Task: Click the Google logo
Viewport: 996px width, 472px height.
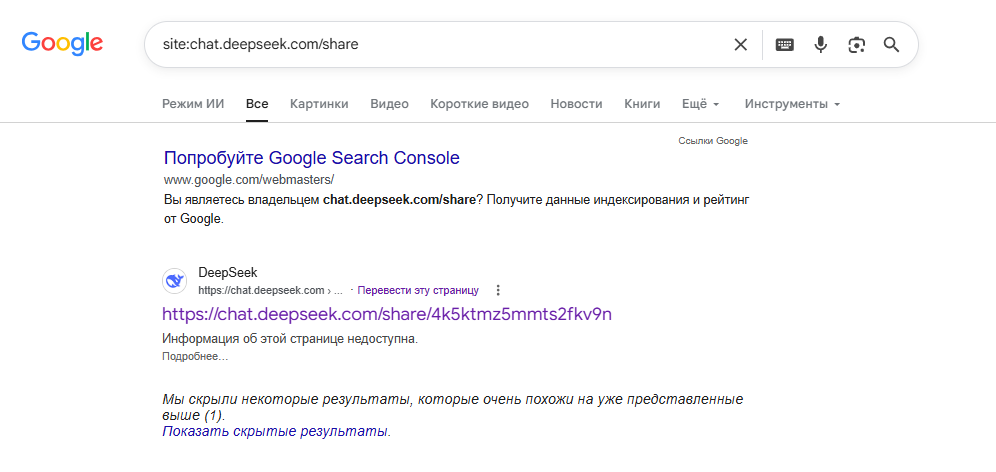Action: coord(62,44)
